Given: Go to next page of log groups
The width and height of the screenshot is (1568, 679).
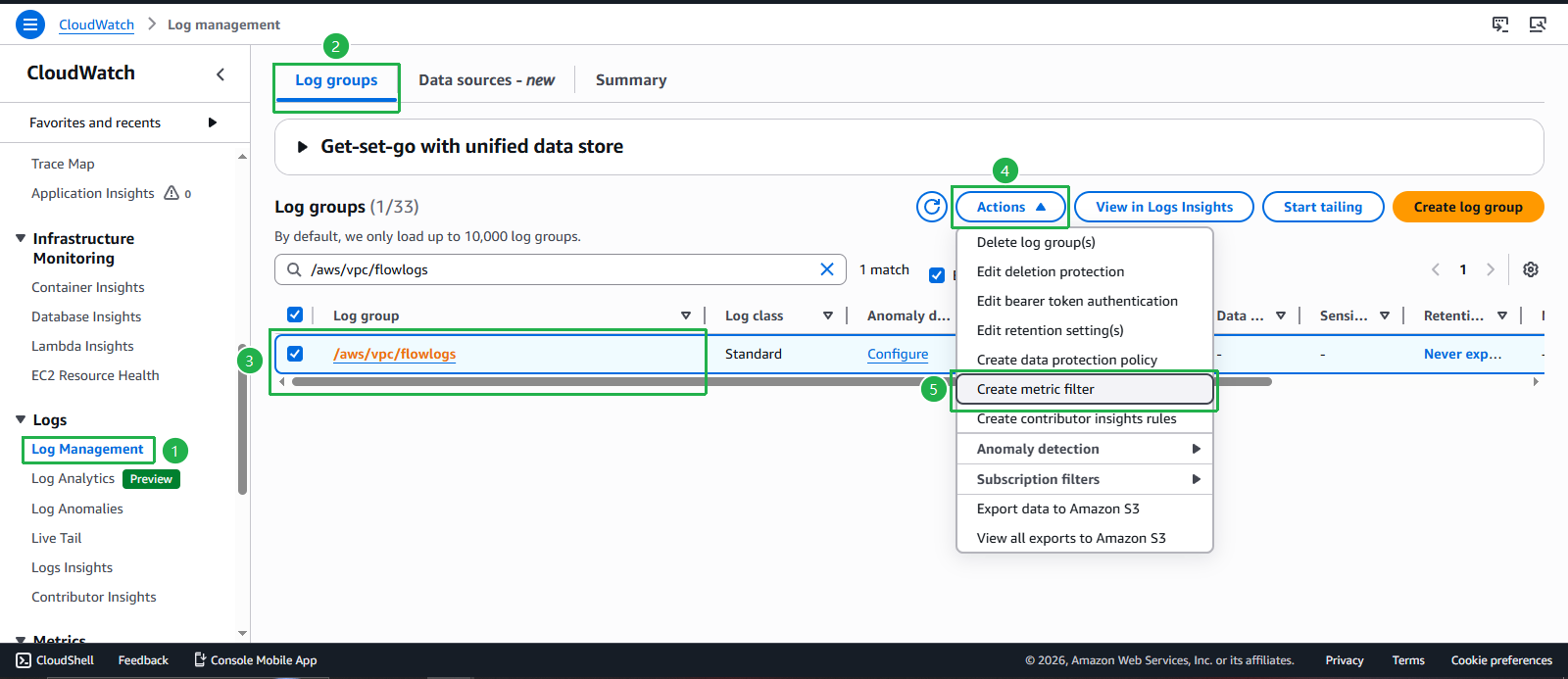Looking at the screenshot, I should pos(1491,269).
